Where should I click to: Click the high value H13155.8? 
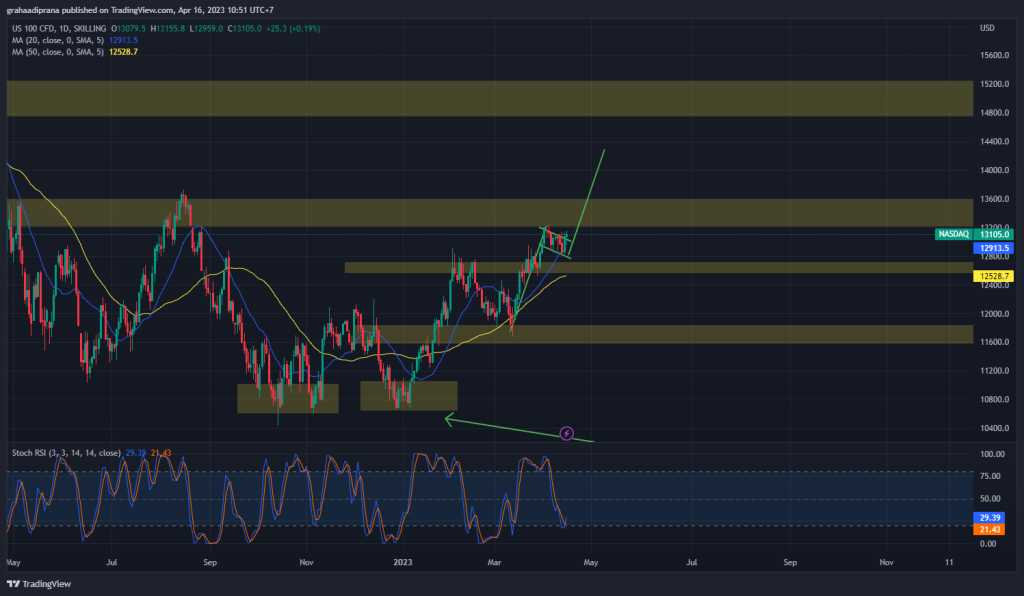(x=168, y=29)
